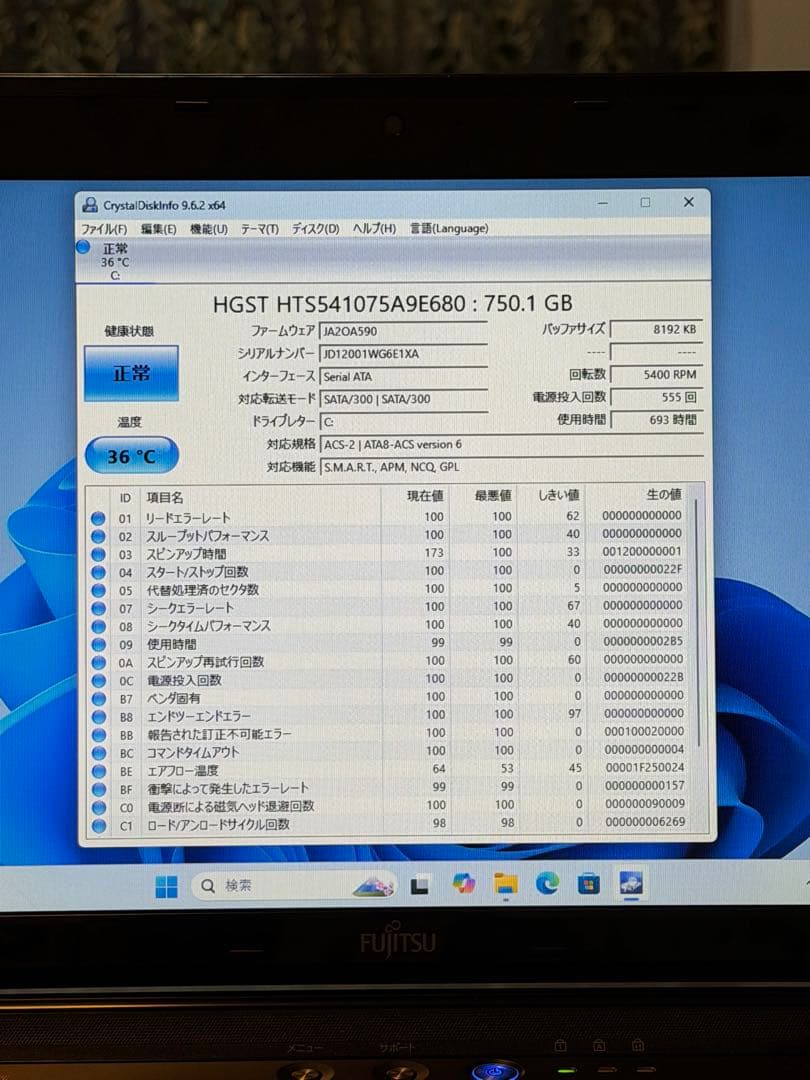Click the 電源投入回数 field 555 回

coord(656,397)
